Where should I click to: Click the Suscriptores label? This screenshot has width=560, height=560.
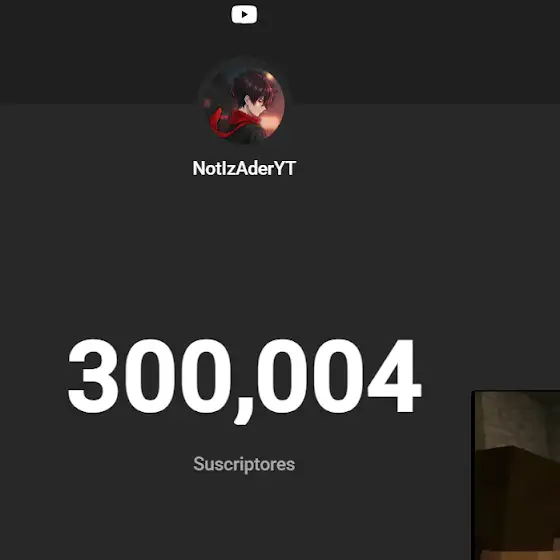coord(244,464)
